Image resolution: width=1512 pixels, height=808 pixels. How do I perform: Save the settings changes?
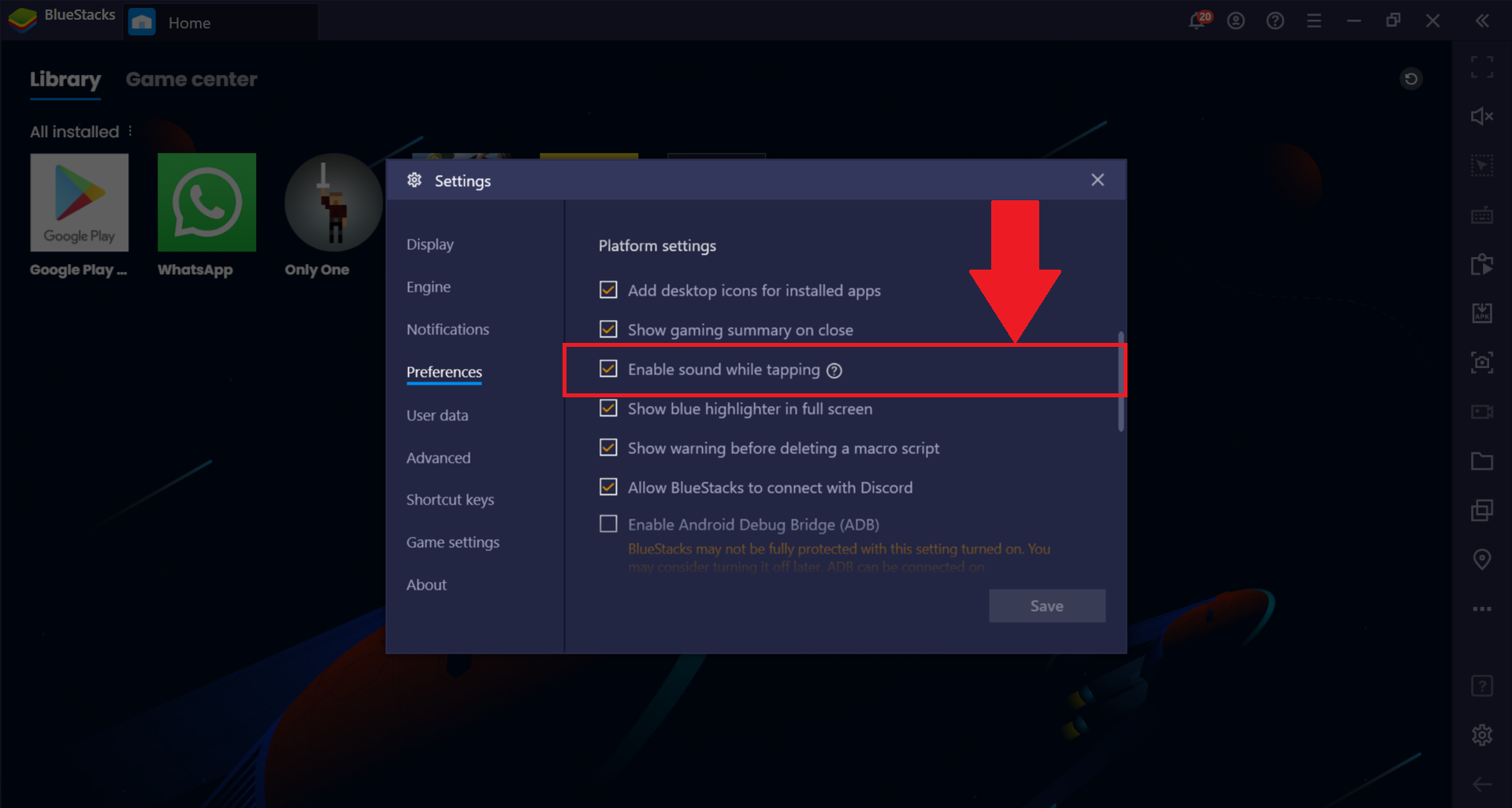1047,605
